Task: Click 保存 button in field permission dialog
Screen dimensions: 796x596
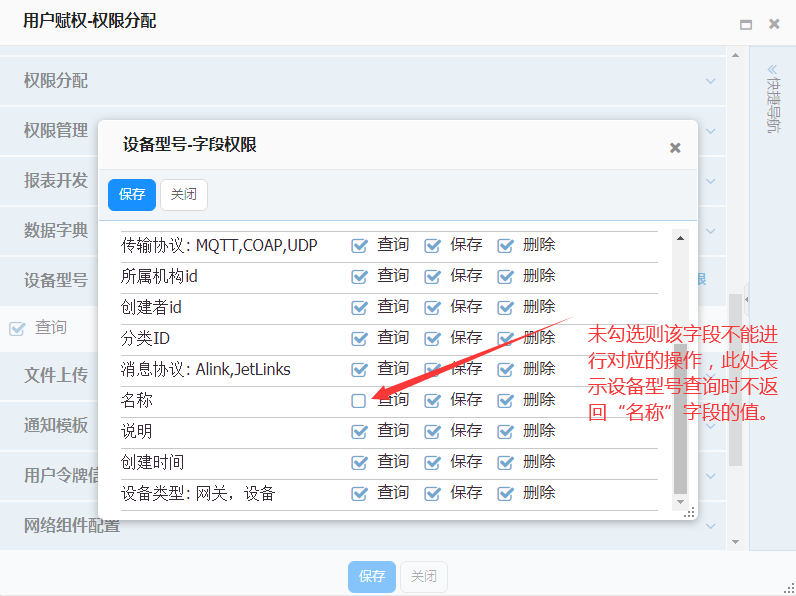Action: [x=132, y=195]
